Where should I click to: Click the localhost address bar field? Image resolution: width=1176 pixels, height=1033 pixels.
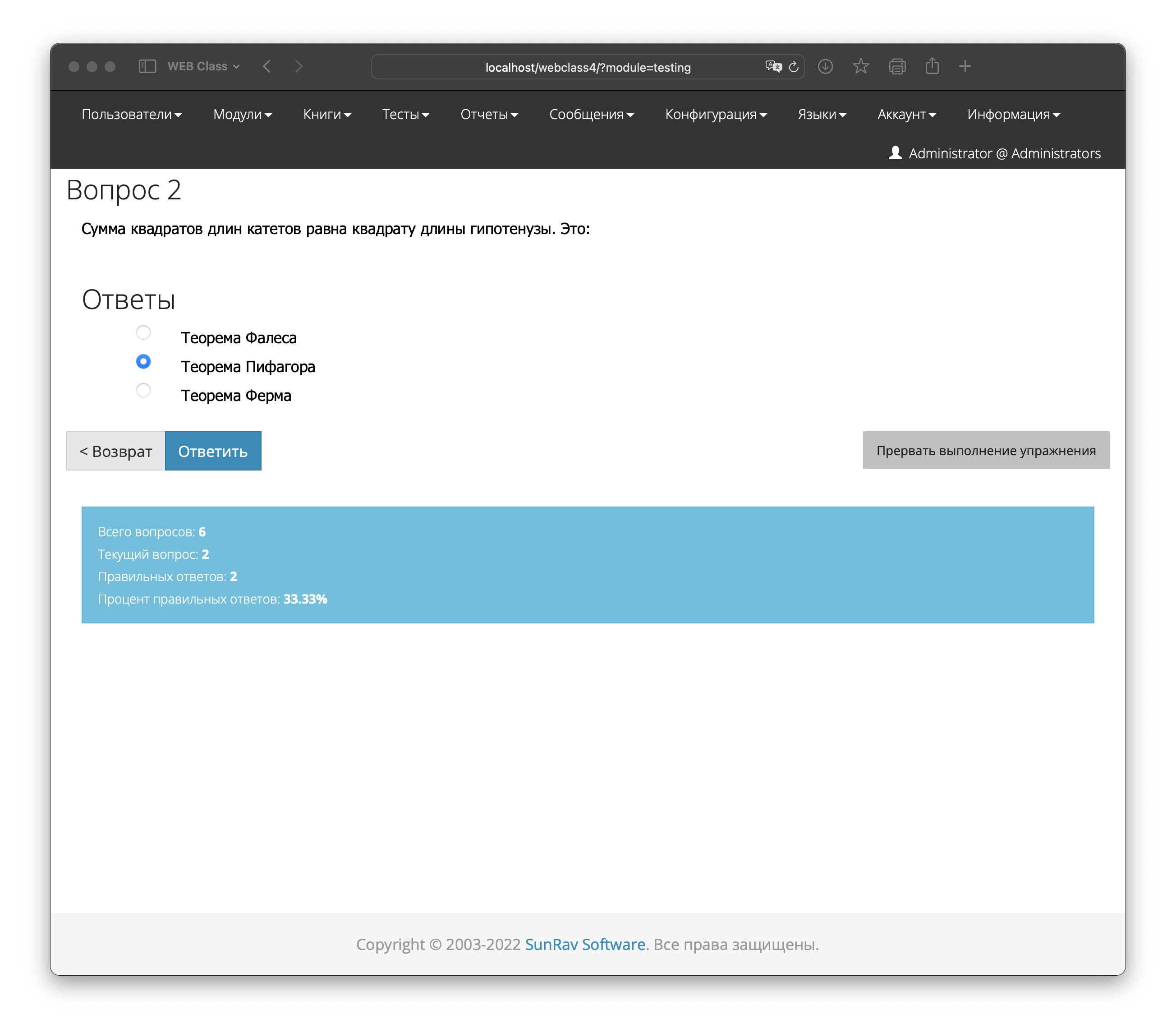tap(588, 67)
